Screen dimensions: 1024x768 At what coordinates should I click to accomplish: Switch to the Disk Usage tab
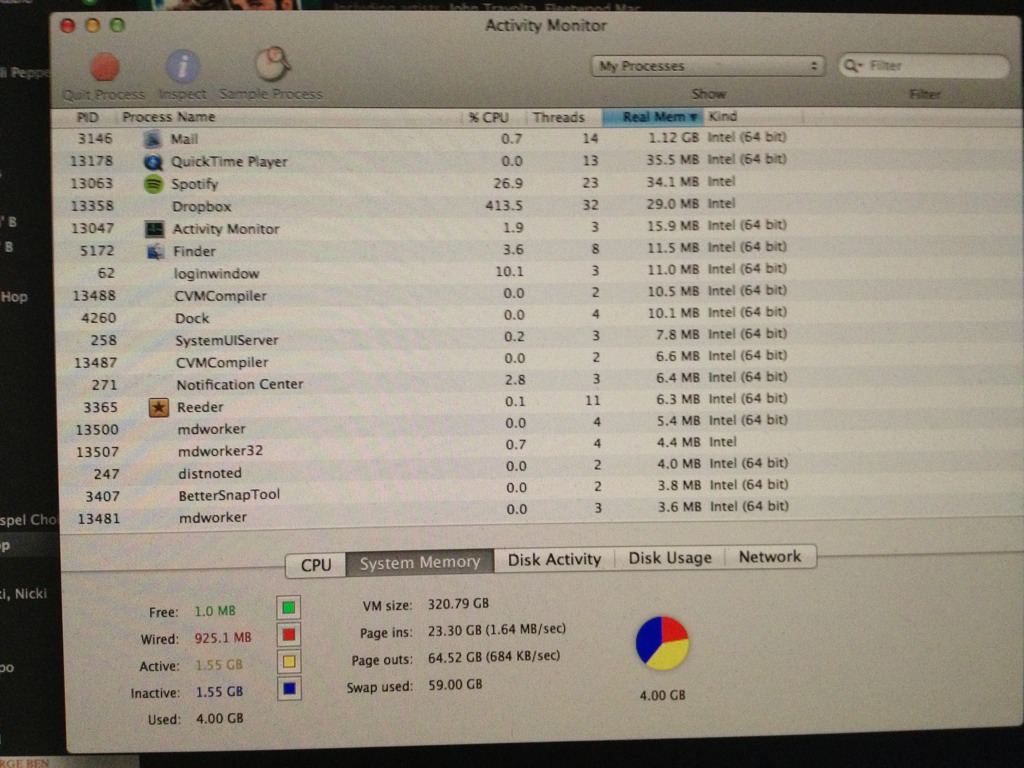pos(670,558)
